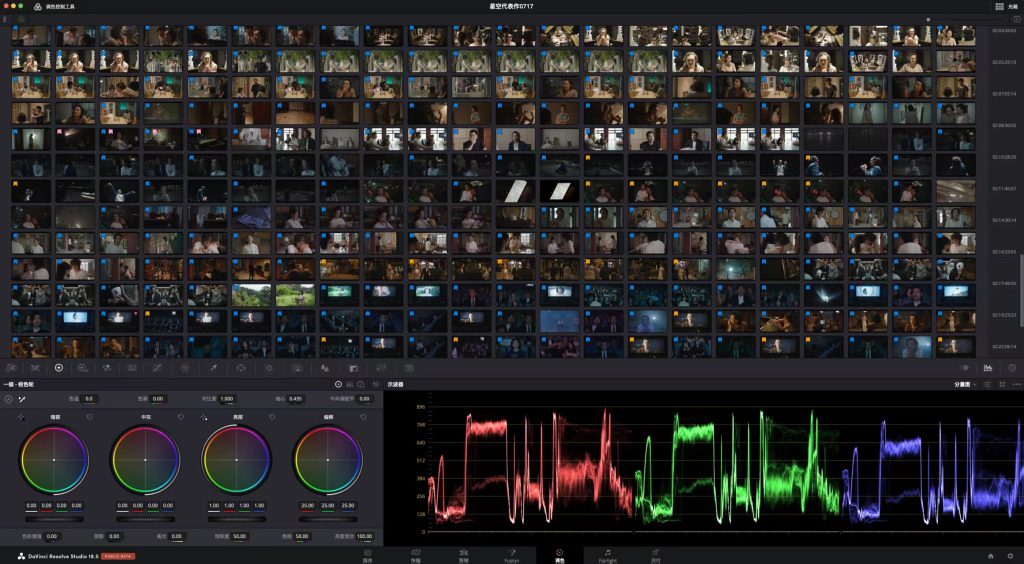Reset the Gamma color wheel
1024x564 pixels.
[x=181, y=417]
